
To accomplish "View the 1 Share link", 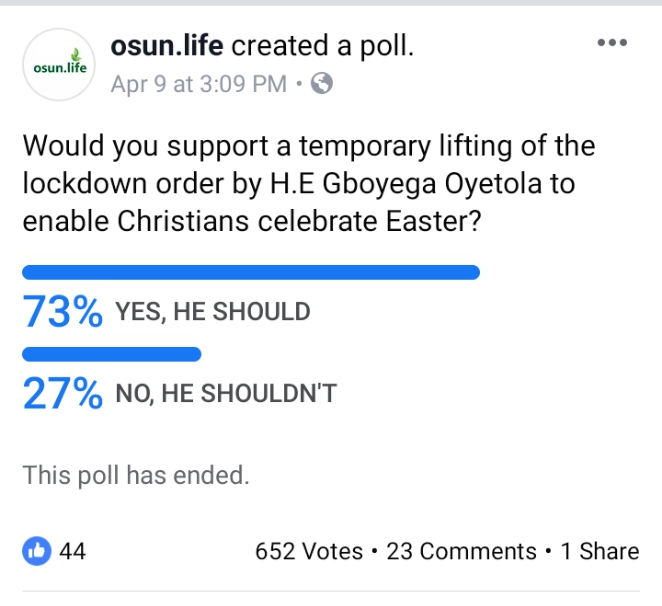I will pos(600,551).
